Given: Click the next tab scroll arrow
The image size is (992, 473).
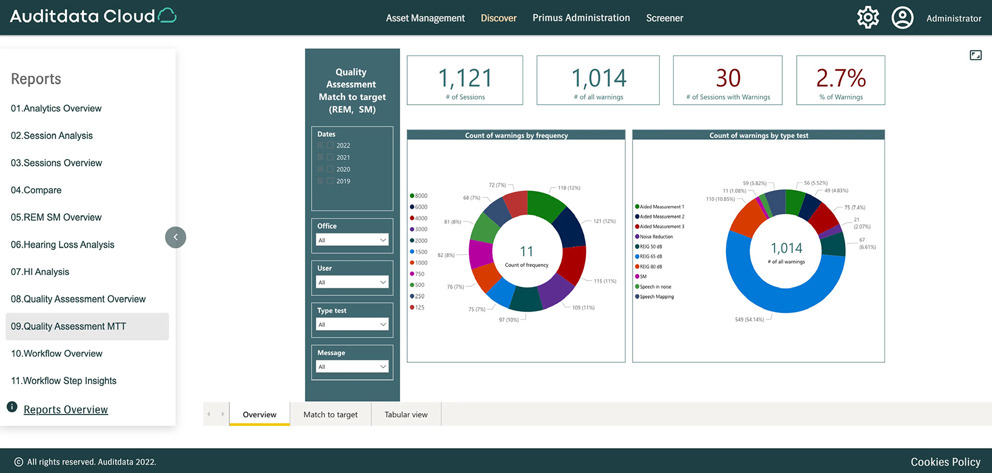Looking at the screenshot, I should coord(222,414).
